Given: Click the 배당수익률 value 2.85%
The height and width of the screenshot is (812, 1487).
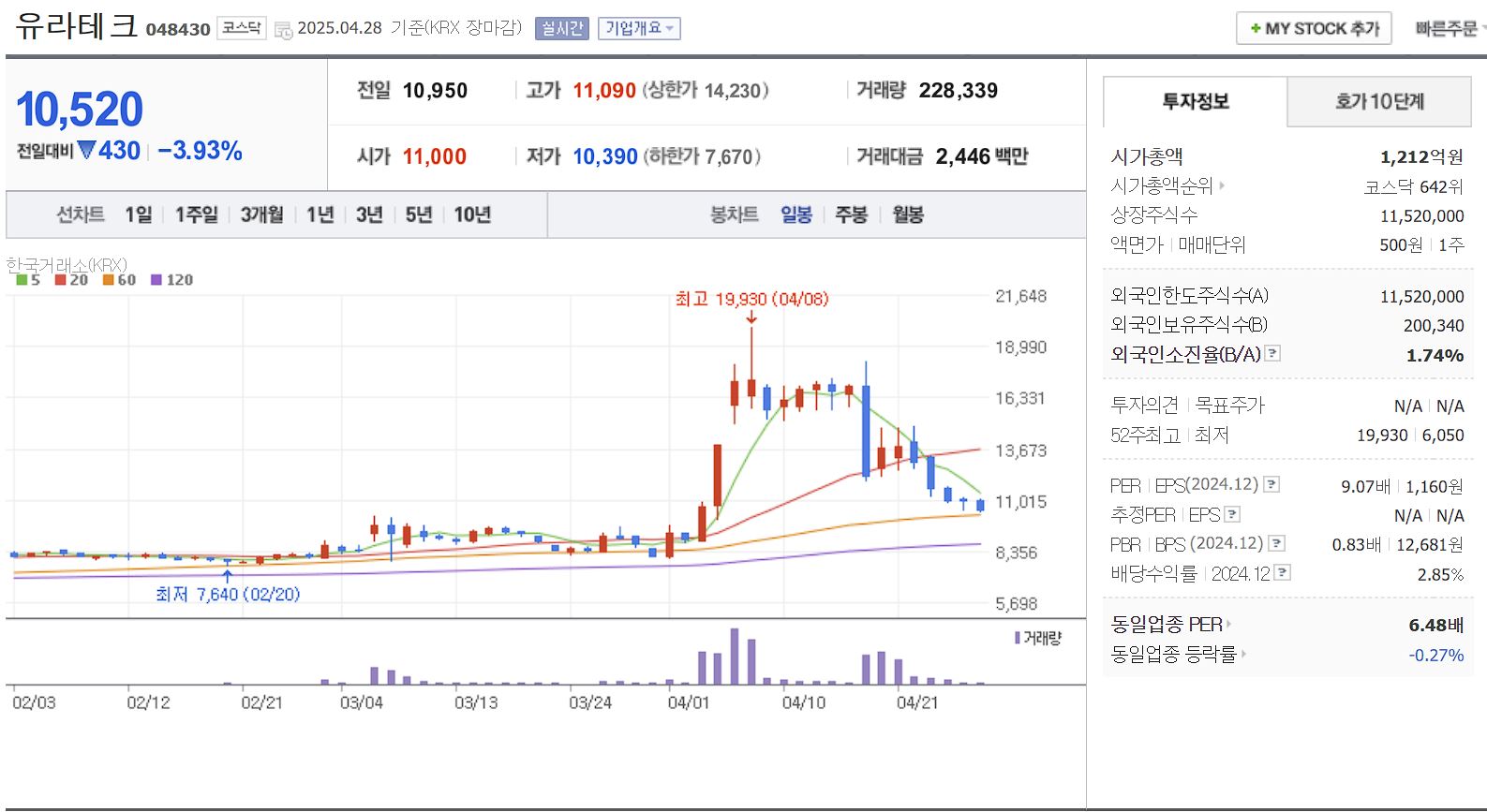Looking at the screenshot, I should click(x=1440, y=574).
